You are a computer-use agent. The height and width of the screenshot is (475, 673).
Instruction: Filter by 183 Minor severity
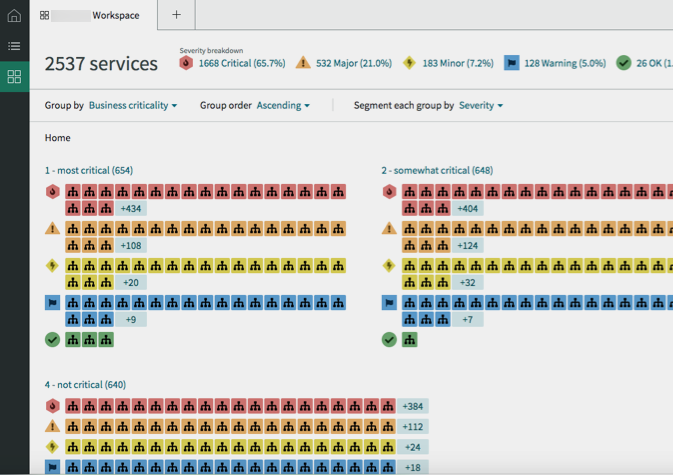click(458, 64)
